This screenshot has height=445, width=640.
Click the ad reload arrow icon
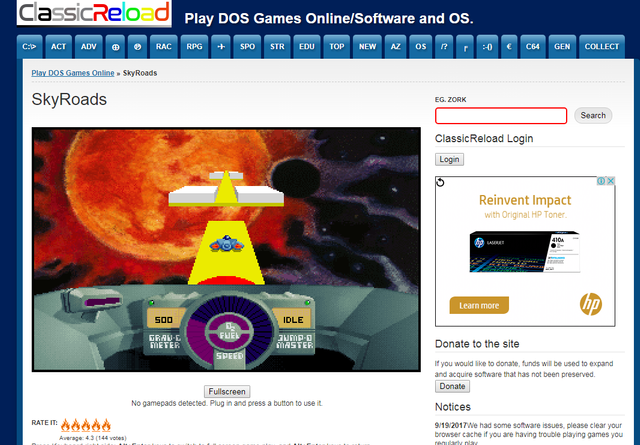pos(440,182)
